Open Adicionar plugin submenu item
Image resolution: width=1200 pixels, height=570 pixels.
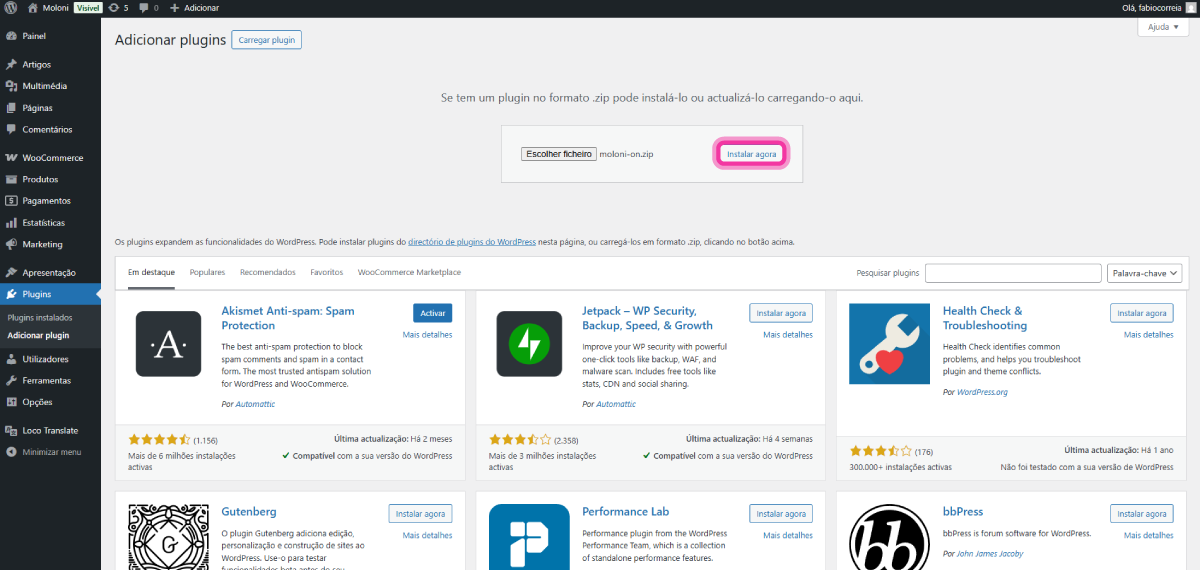pos(38,335)
